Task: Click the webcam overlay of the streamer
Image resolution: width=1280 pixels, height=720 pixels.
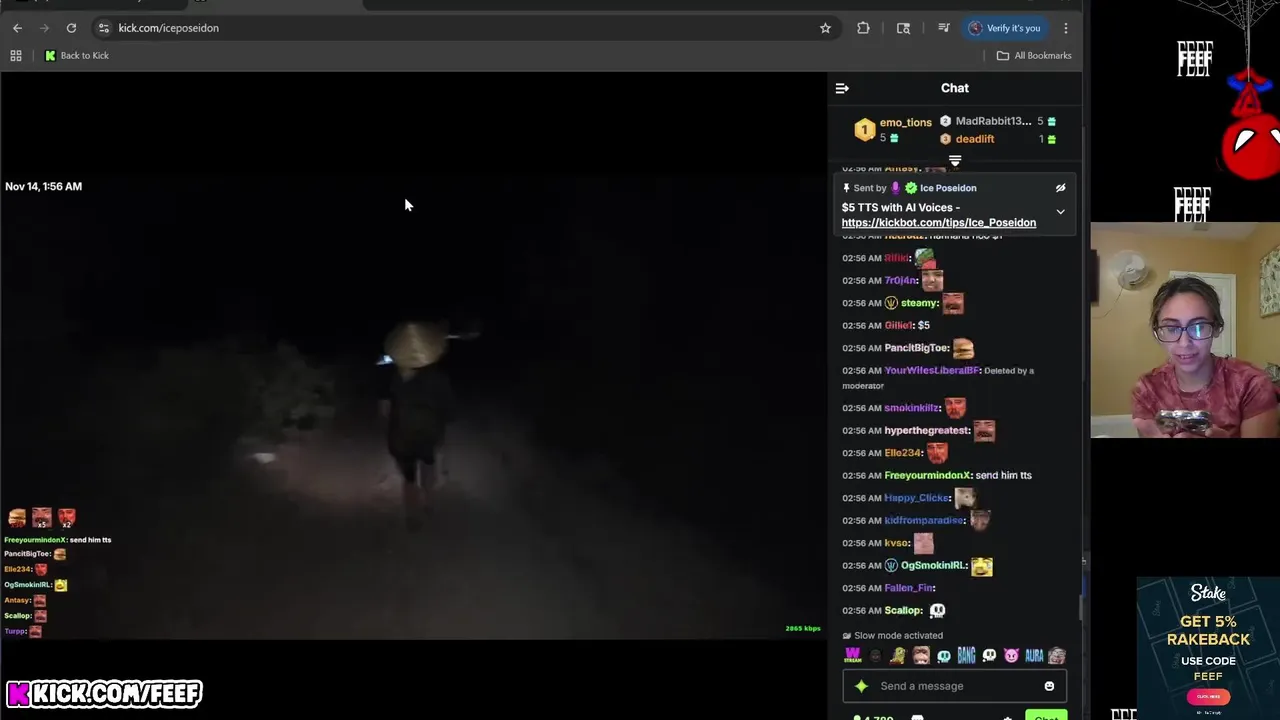Action: [1185, 330]
